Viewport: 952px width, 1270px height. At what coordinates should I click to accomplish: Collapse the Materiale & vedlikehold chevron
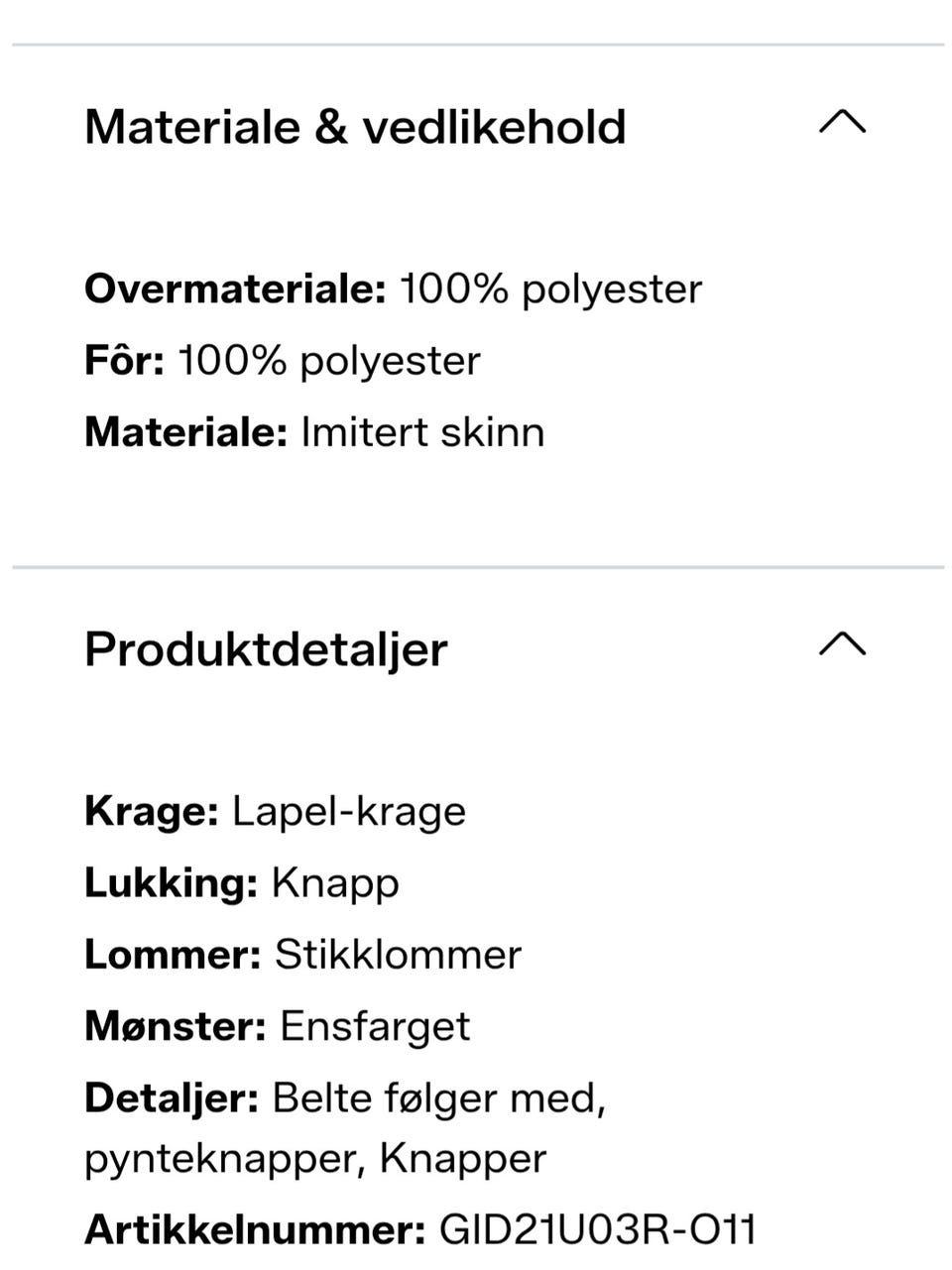click(x=842, y=123)
